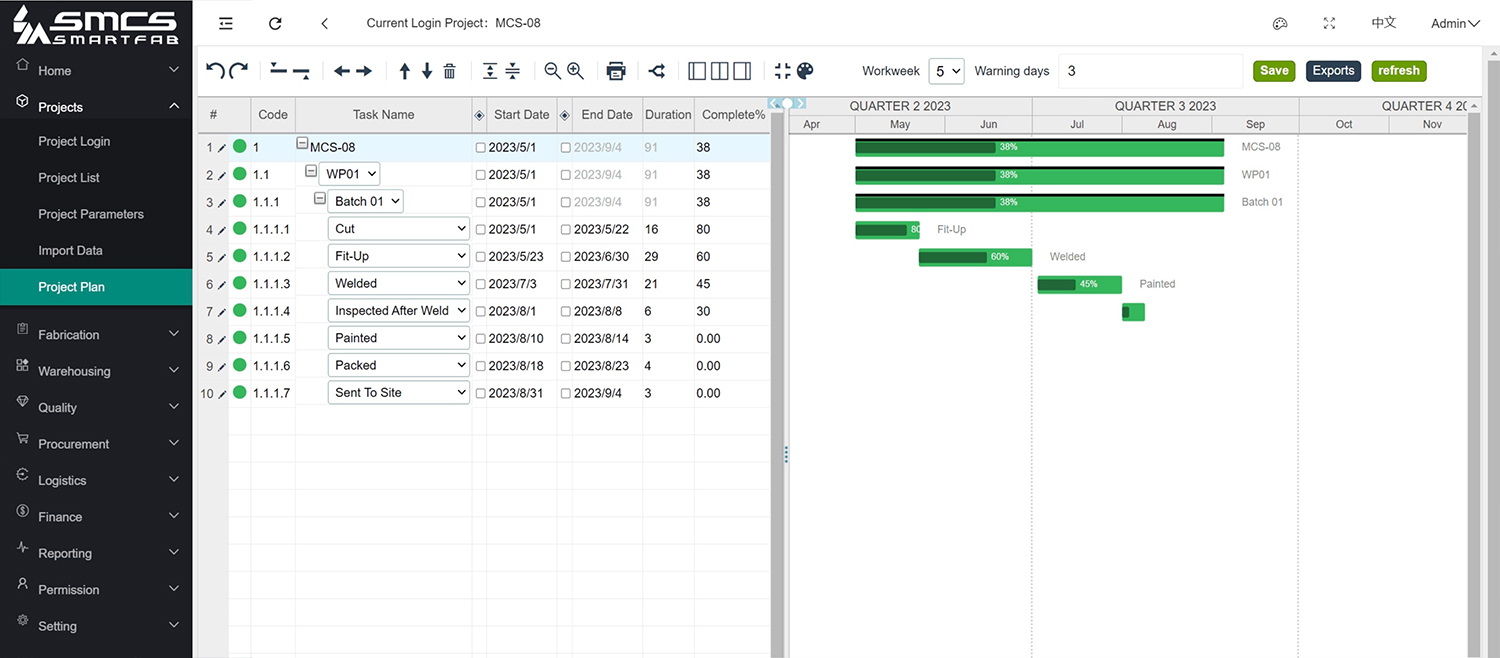This screenshot has height=658, width=1500.
Task: Zoom in the Gantt timeline
Action: tap(575, 71)
